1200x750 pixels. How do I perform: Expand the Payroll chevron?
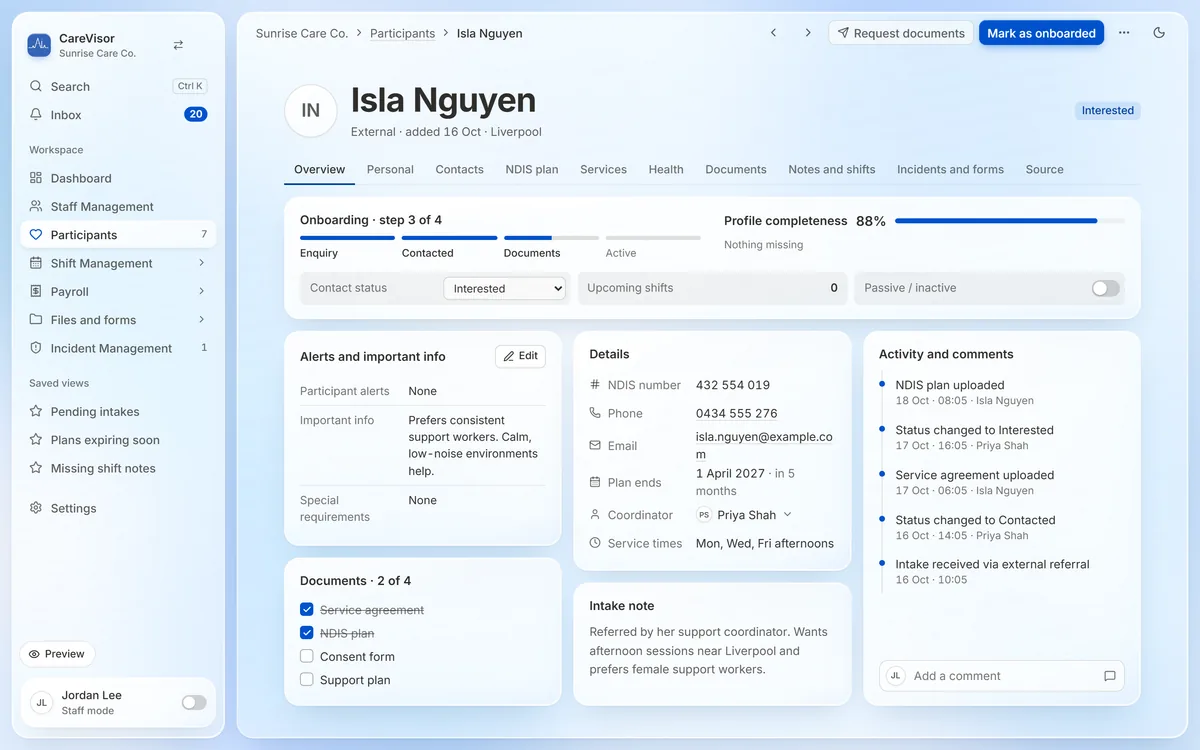pyautogui.click(x=201, y=291)
